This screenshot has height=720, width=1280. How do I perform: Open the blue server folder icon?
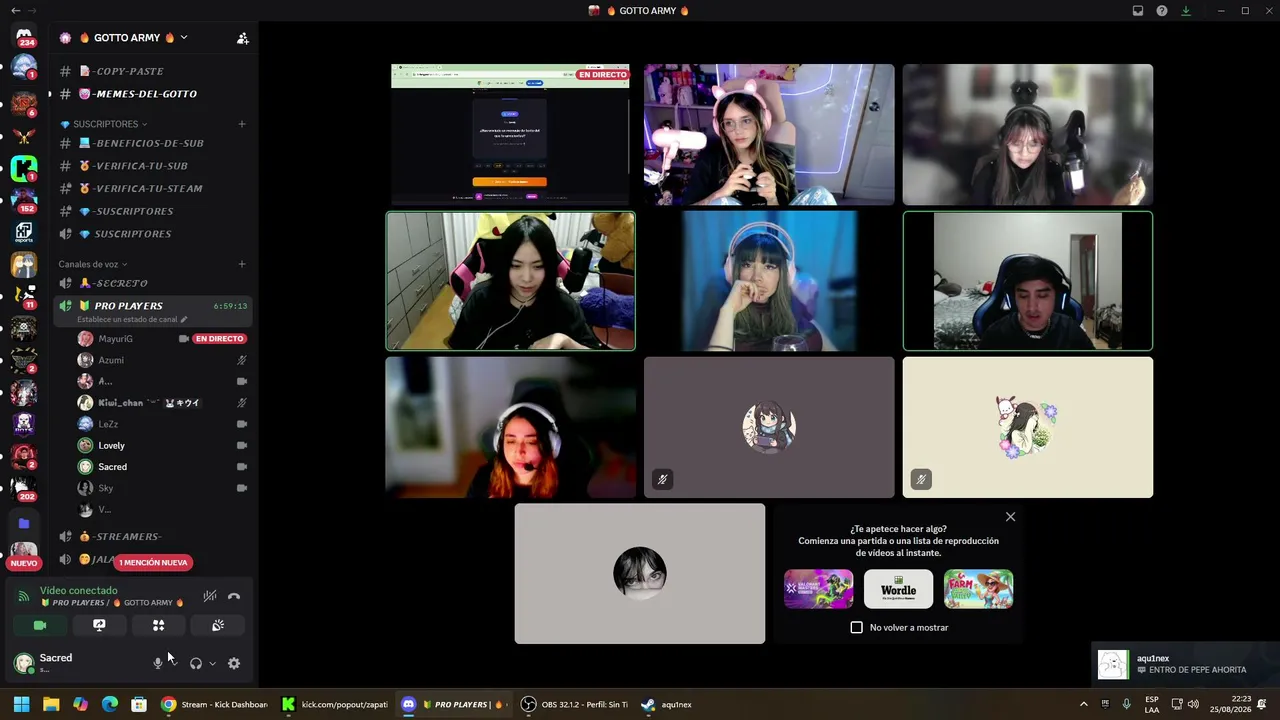pos(24,523)
